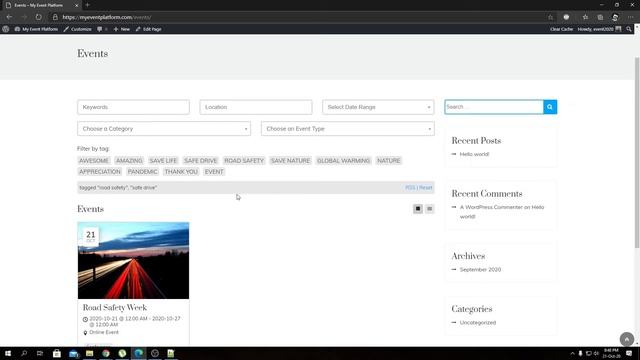Click the Location input field

(256, 107)
